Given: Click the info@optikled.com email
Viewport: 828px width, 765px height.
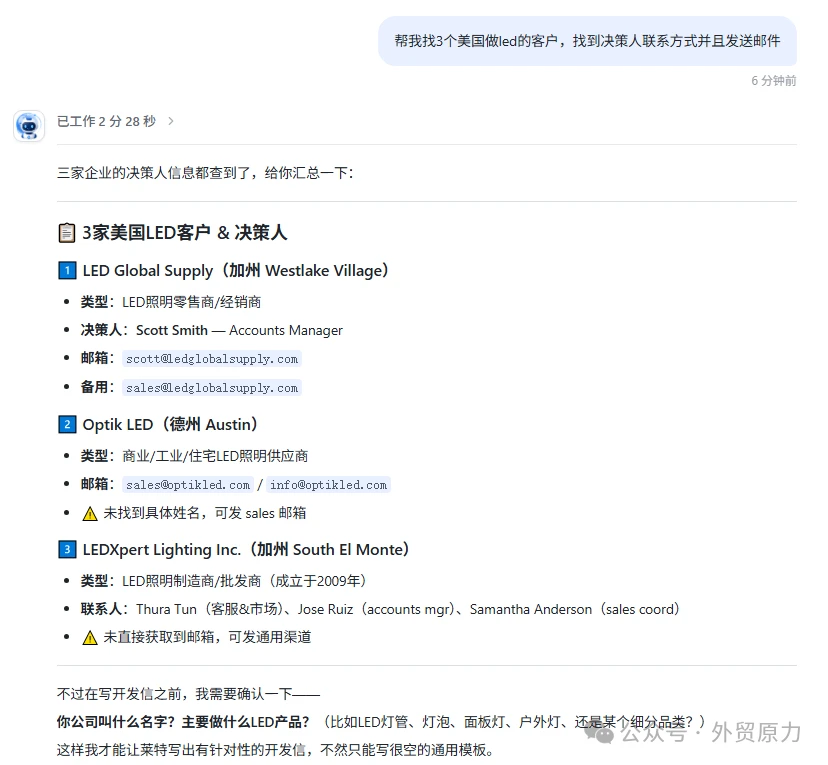Looking at the screenshot, I should (x=328, y=485).
